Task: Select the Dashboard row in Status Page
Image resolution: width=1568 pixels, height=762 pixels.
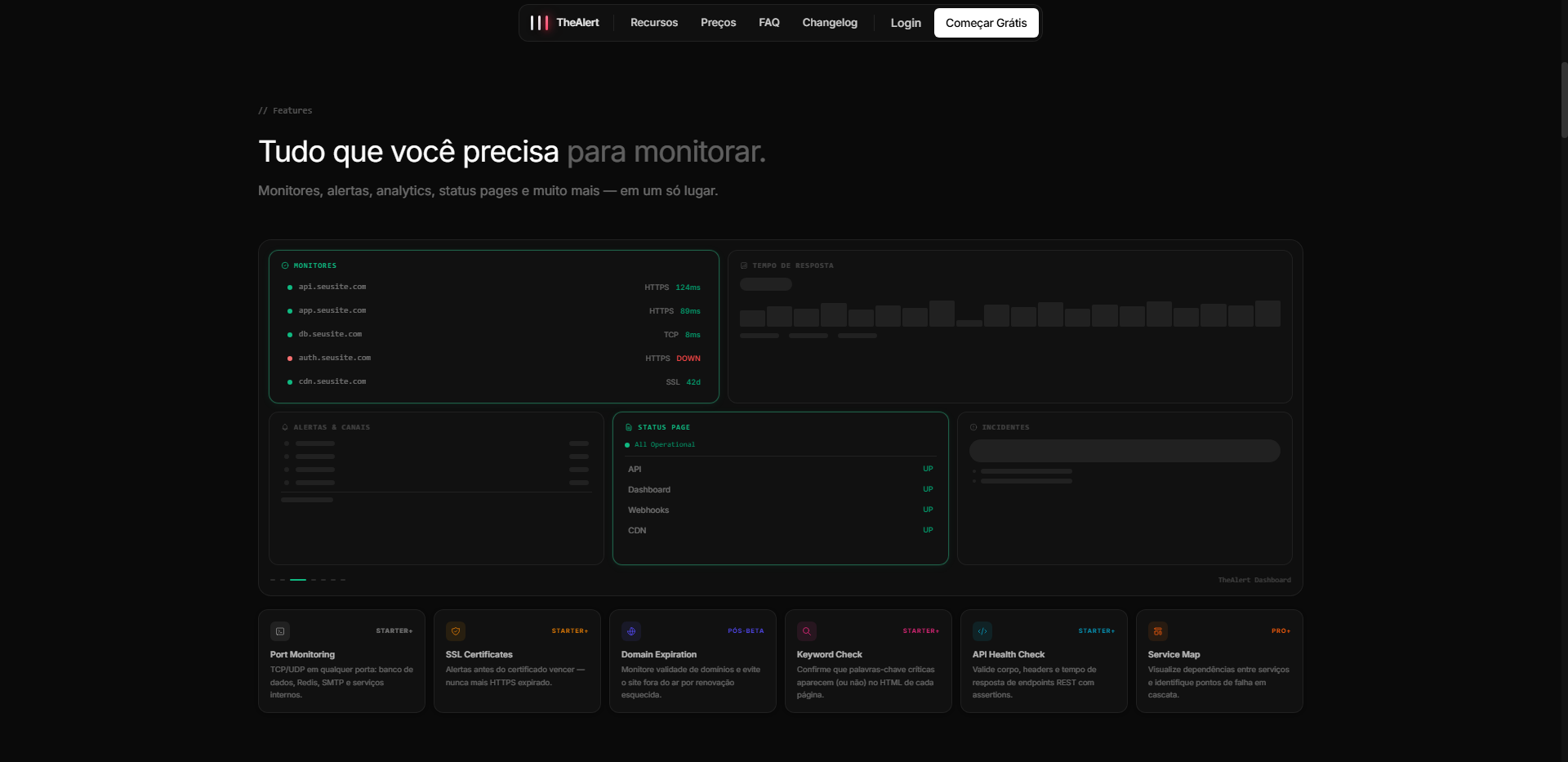Action: 780,489
